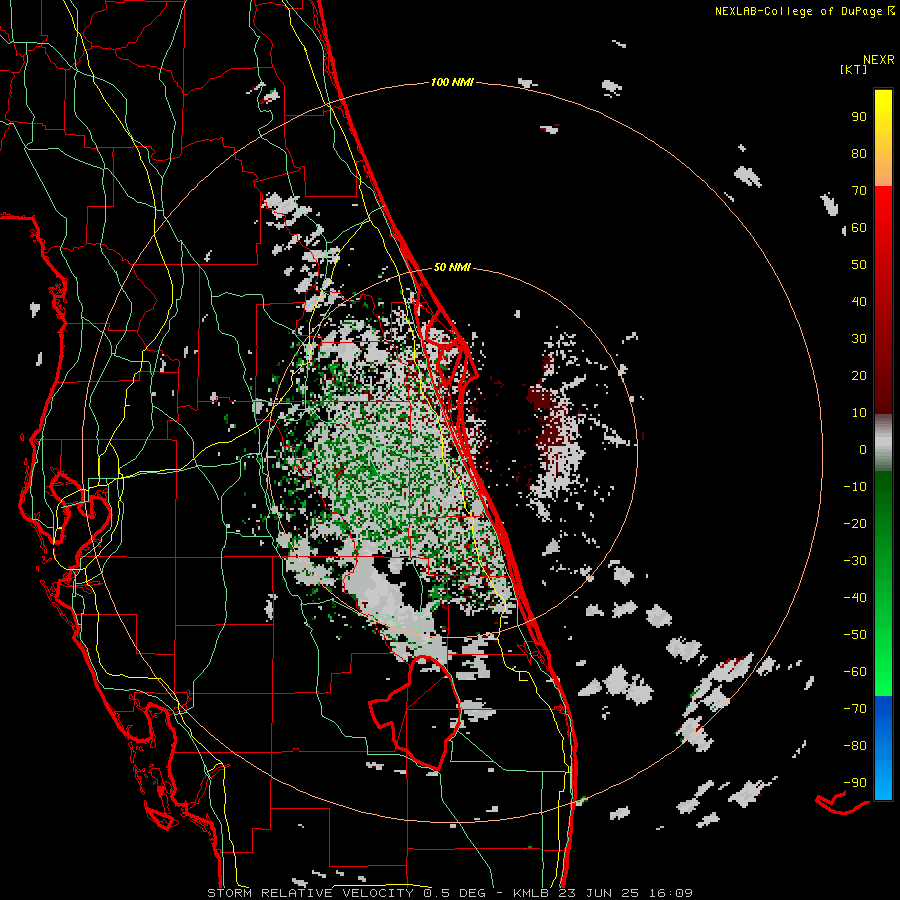Click the 50 value on the velocity scale

[x=859, y=265]
